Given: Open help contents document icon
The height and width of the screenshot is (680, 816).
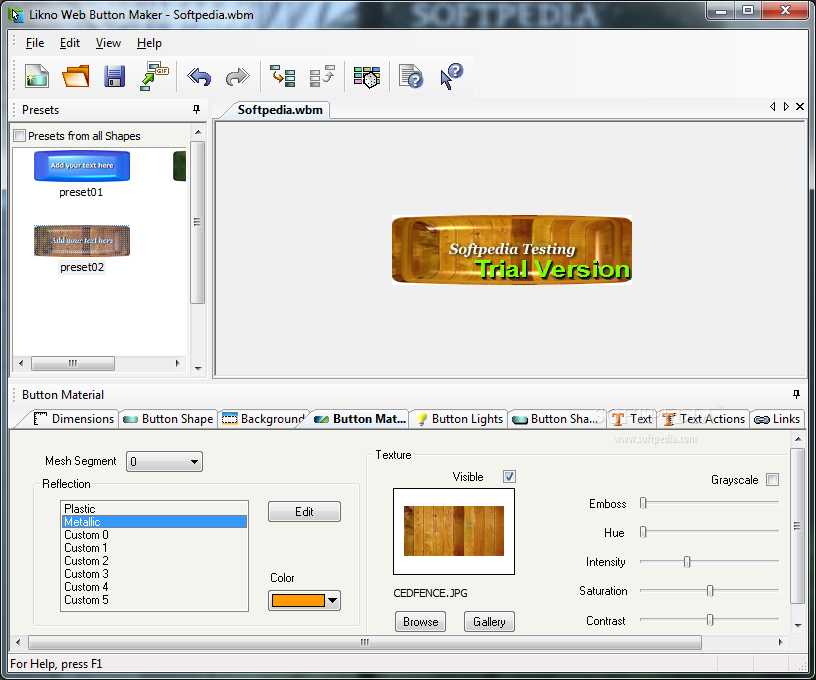Looking at the screenshot, I should 411,76.
